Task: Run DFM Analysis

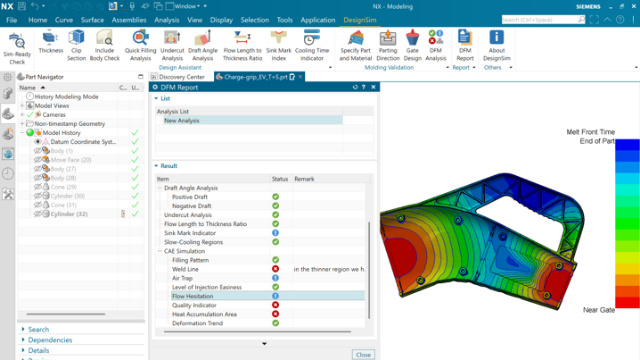Action: coord(436,45)
